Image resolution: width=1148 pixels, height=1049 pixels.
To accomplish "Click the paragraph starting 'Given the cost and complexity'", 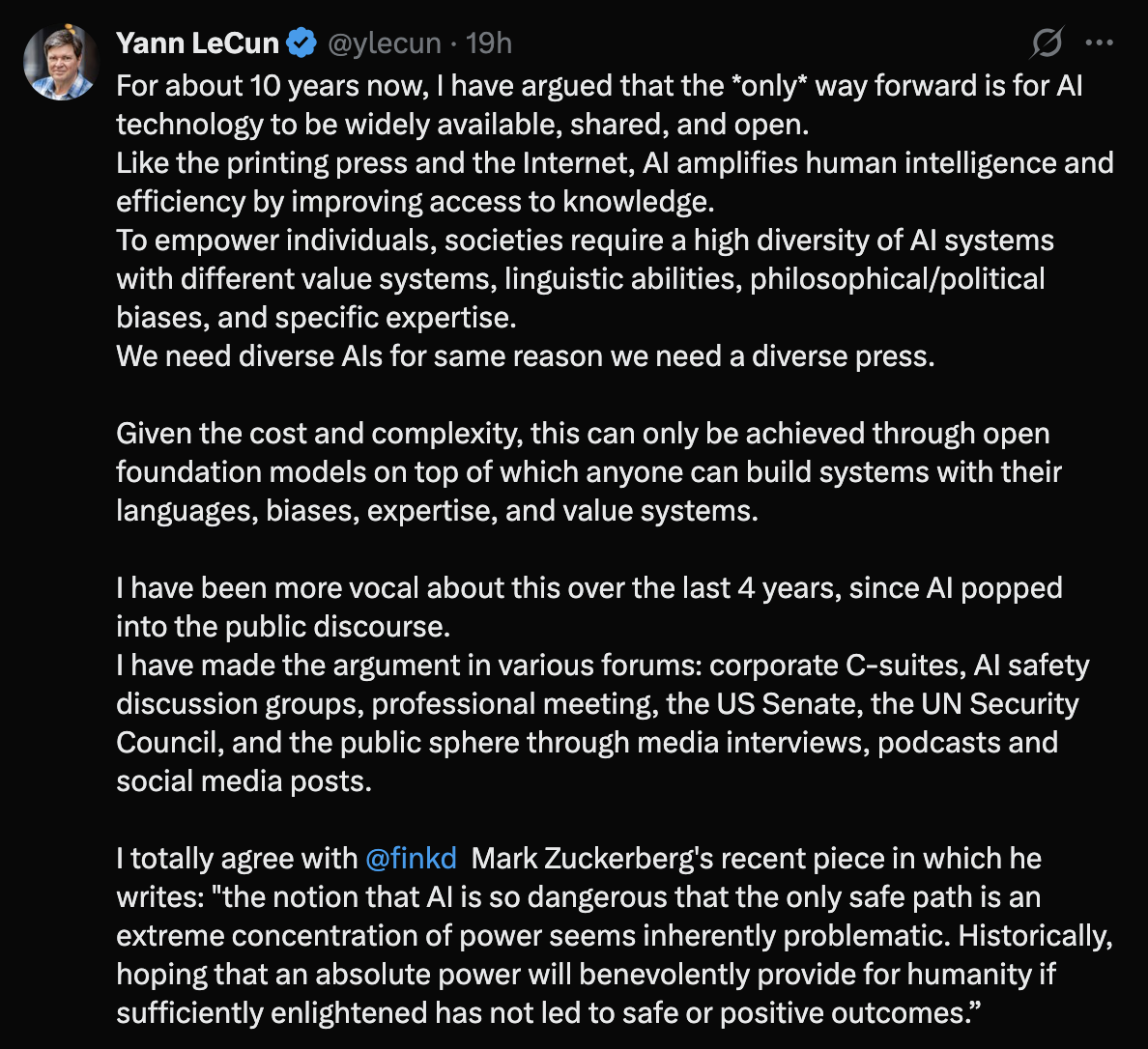I will 588,472.
